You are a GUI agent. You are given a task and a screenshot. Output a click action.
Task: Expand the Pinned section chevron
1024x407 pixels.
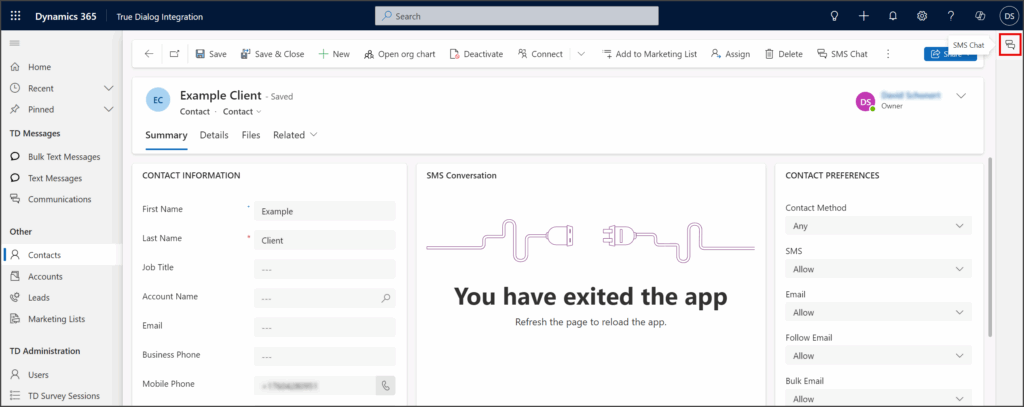(109, 109)
